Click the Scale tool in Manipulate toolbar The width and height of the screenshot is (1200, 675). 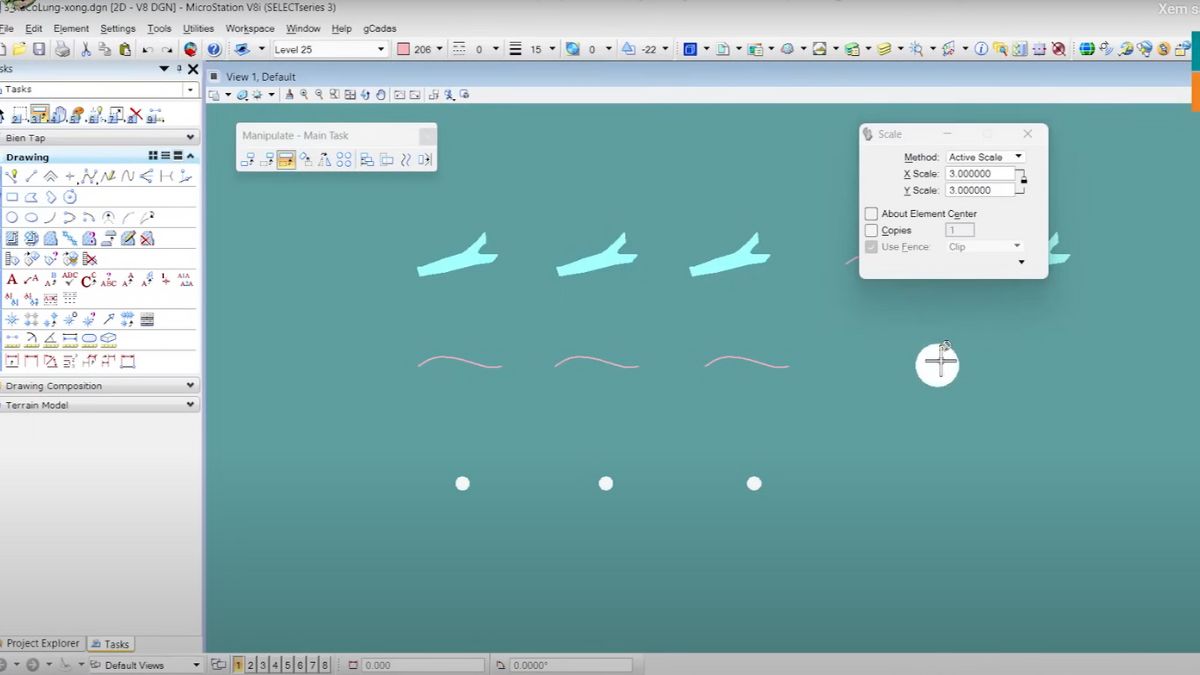pos(286,159)
